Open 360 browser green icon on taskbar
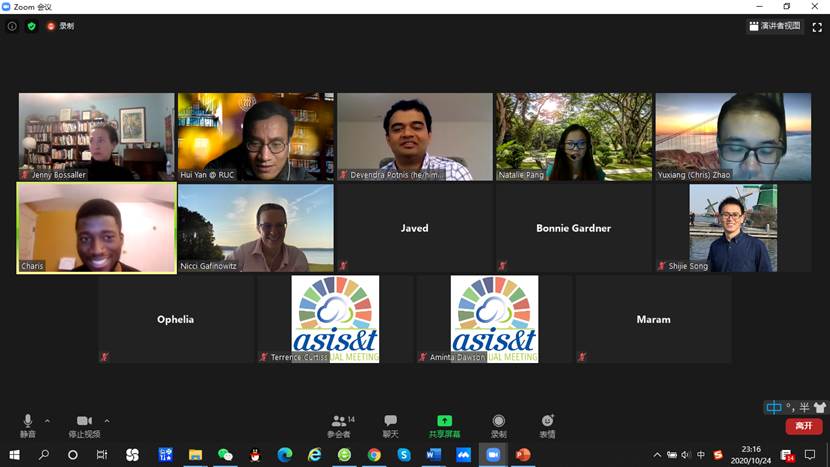830x467 pixels. coord(344,455)
